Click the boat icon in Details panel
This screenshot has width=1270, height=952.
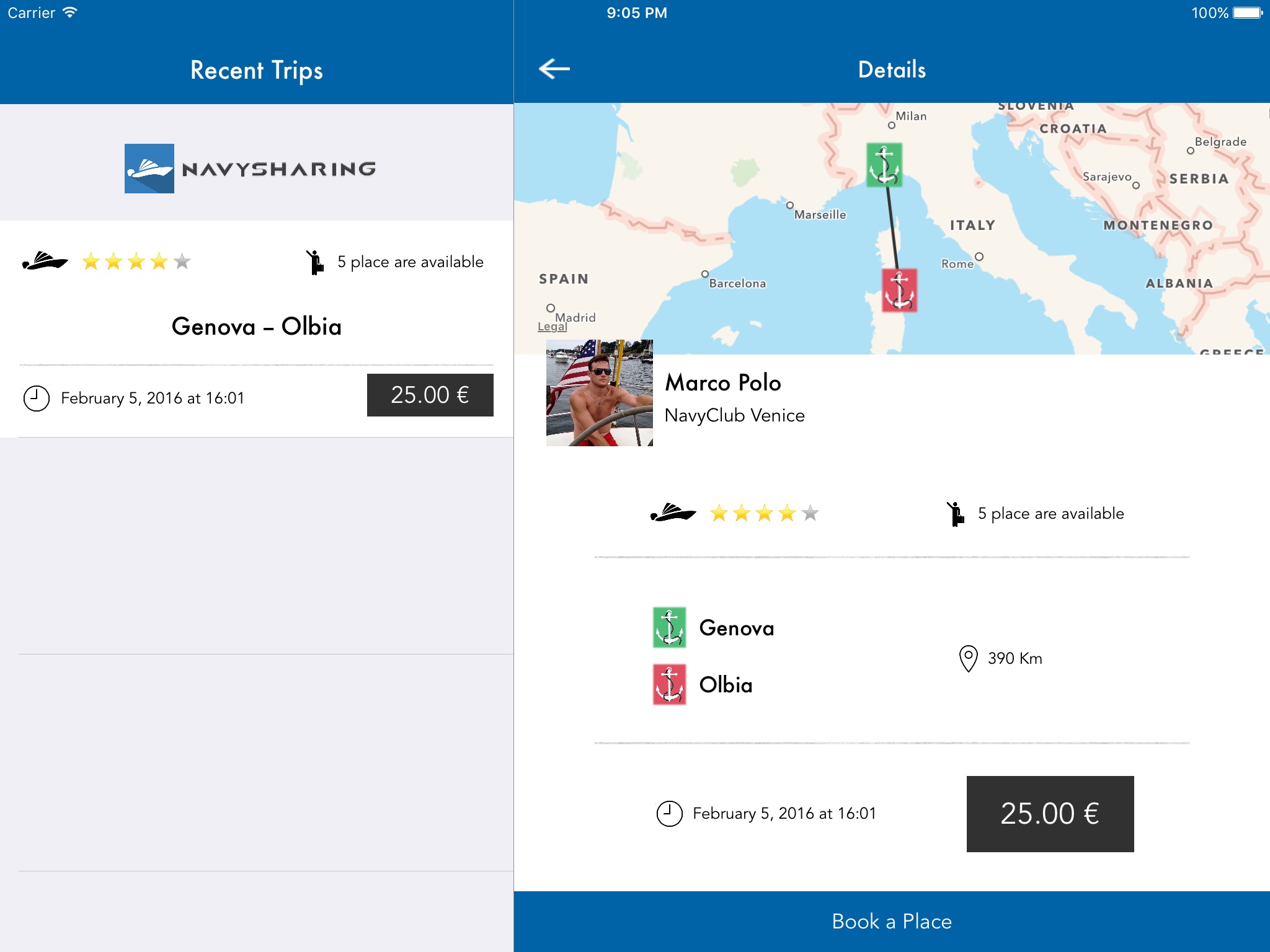pos(673,513)
